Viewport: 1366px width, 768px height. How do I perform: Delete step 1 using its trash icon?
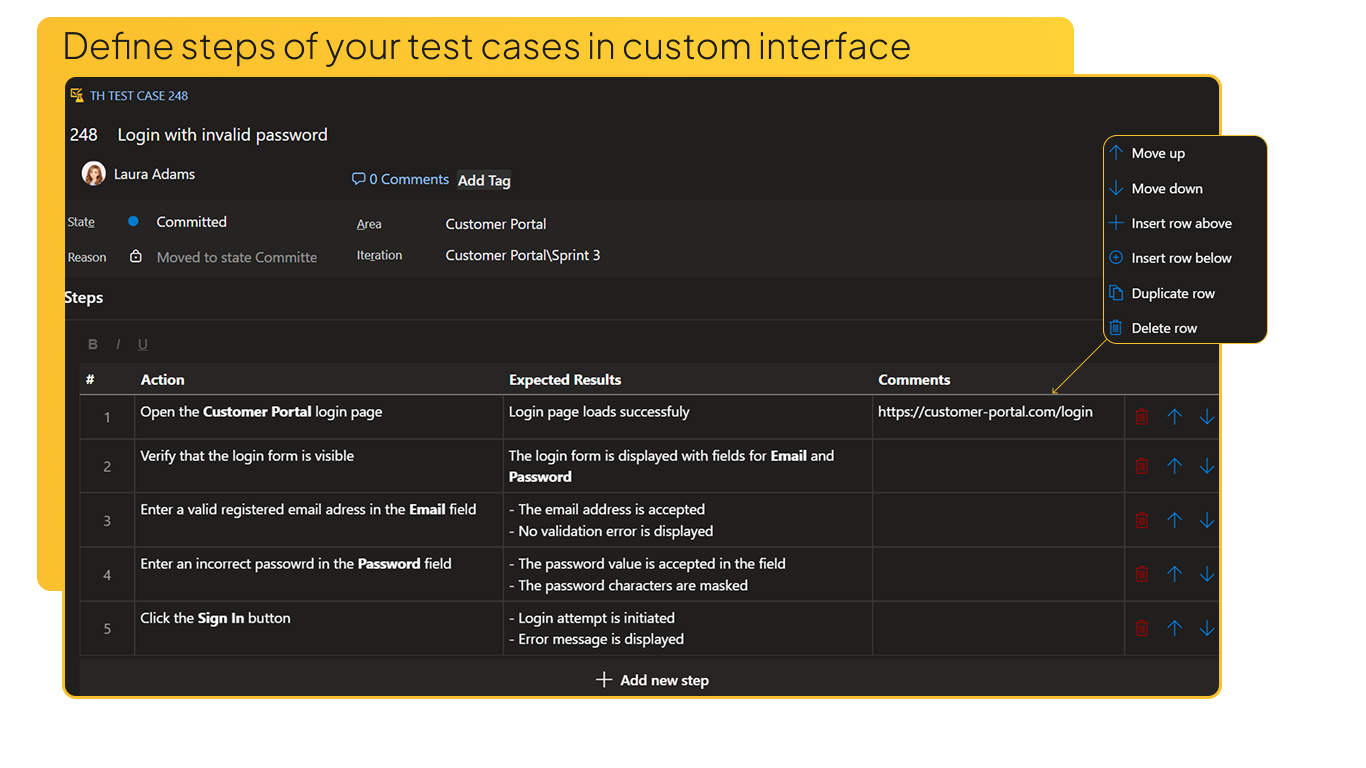coord(1141,416)
